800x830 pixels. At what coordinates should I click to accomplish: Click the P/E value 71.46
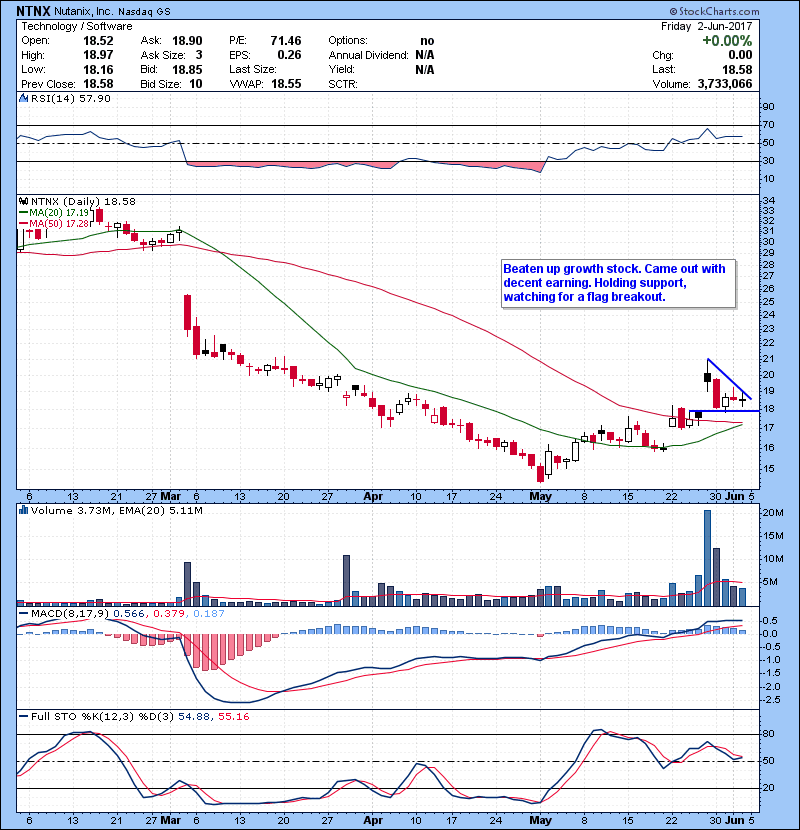click(286, 41)
